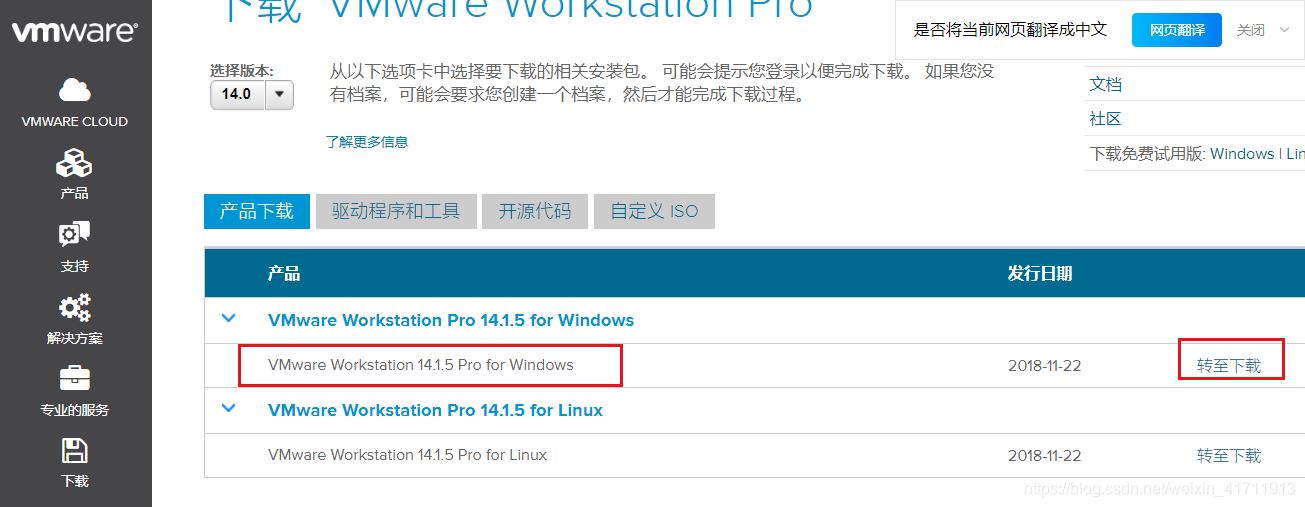Open the 文档 link
Screen dimensions: 1305x507
(x=1105, y=84)
